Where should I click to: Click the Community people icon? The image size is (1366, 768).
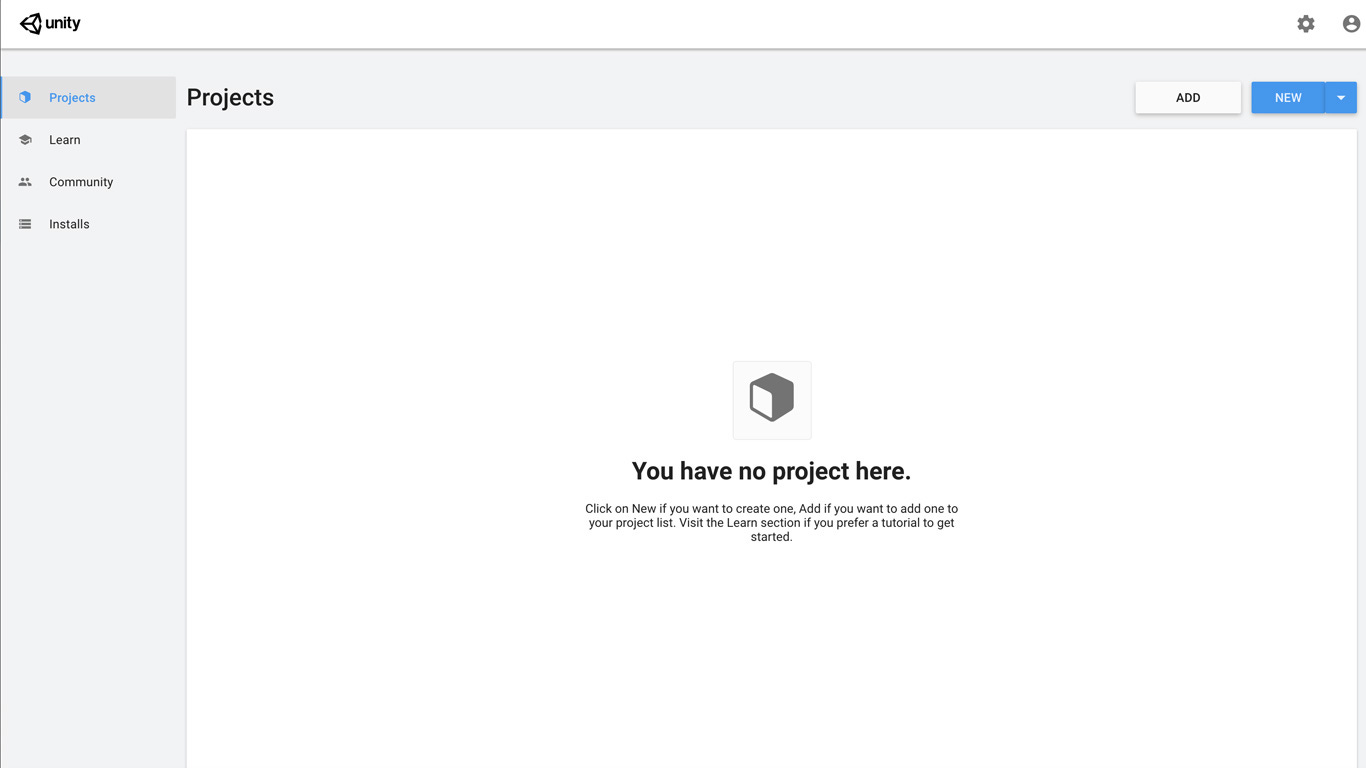point(25,182)
